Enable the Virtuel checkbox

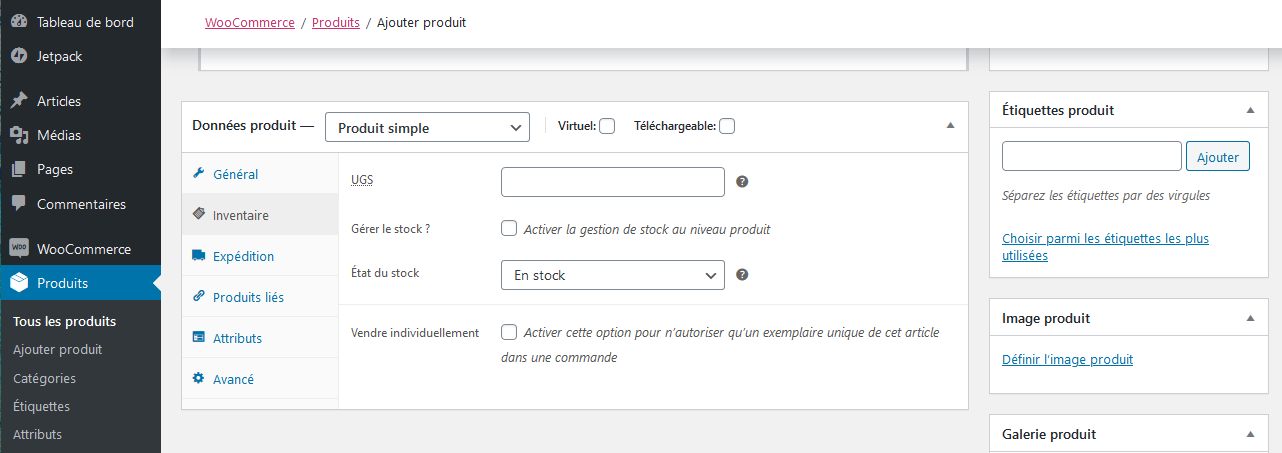[607, 126]
